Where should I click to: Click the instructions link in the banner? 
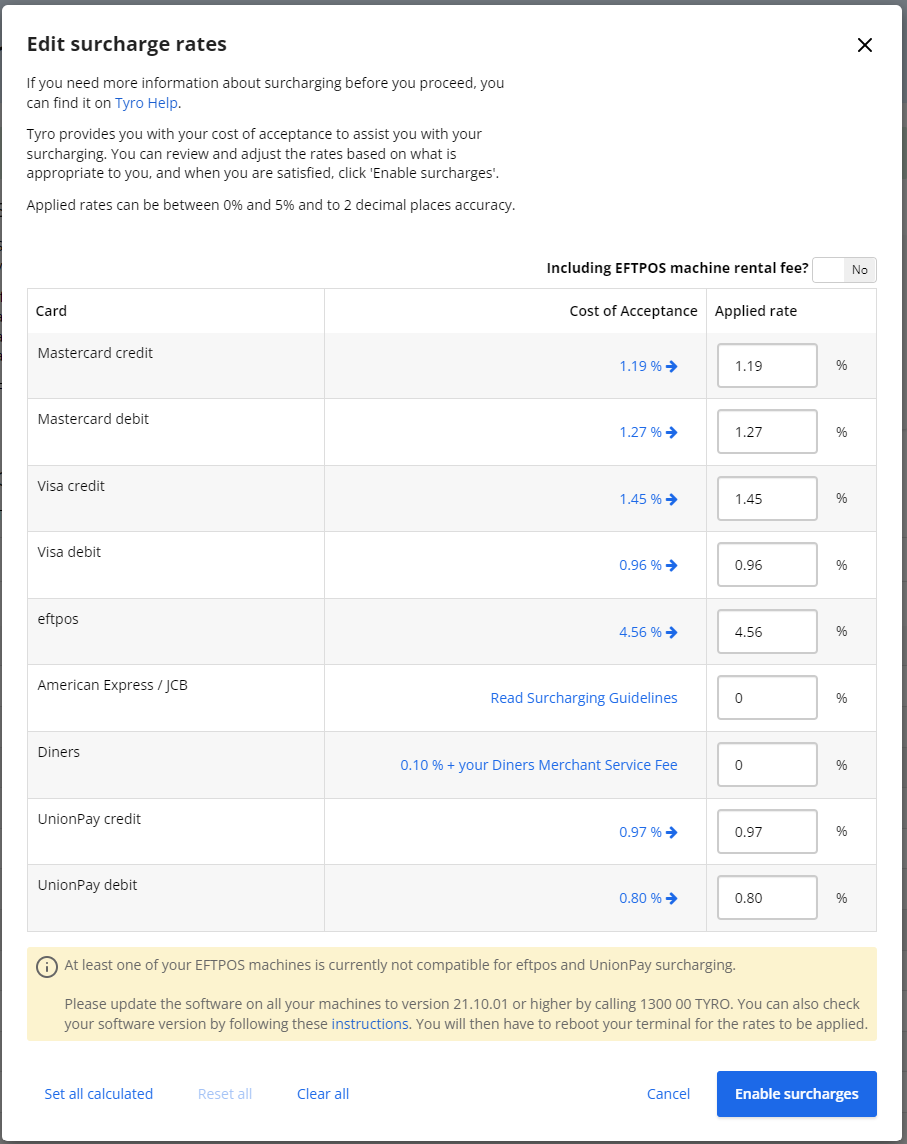pos(370,1024)
